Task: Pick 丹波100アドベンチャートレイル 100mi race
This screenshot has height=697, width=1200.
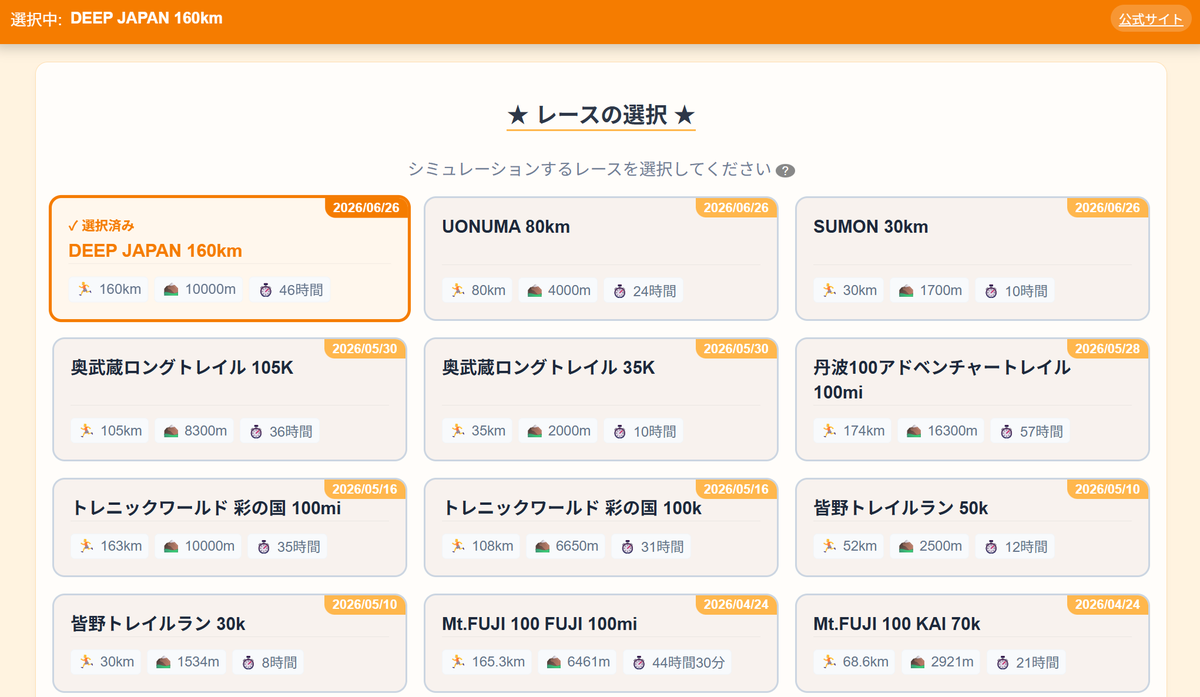Action: [972, 399]
